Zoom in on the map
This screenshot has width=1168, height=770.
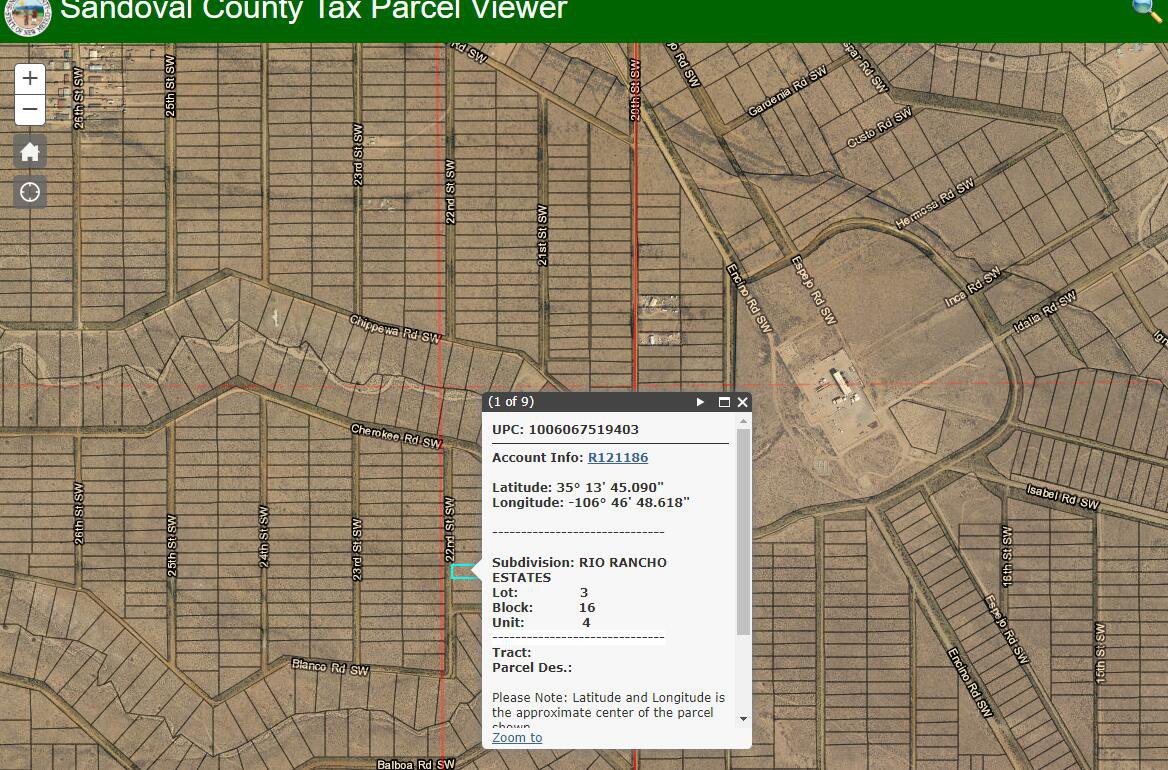[30, 78]
